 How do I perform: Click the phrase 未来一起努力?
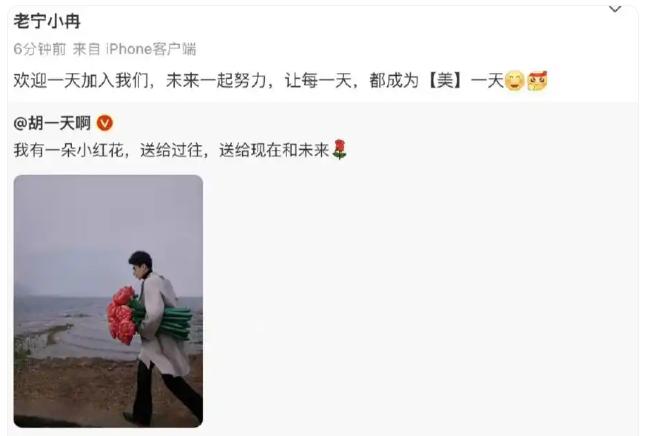[x=216, y=80]
